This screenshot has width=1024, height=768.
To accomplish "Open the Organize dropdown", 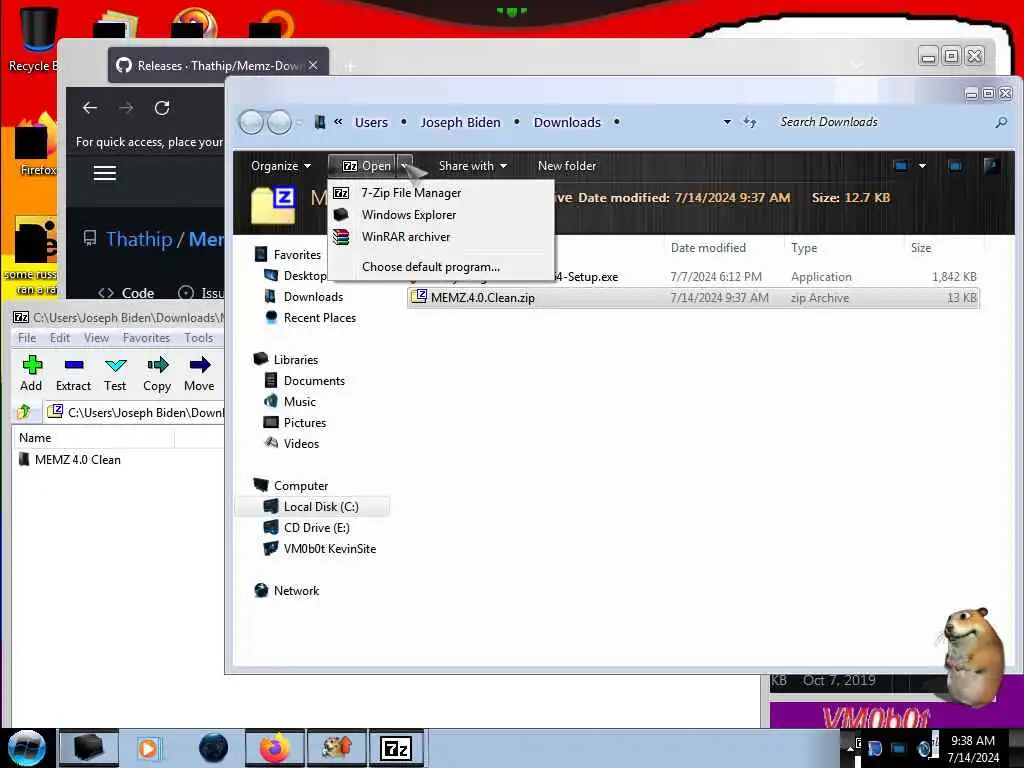I will (x=281, y=166).
